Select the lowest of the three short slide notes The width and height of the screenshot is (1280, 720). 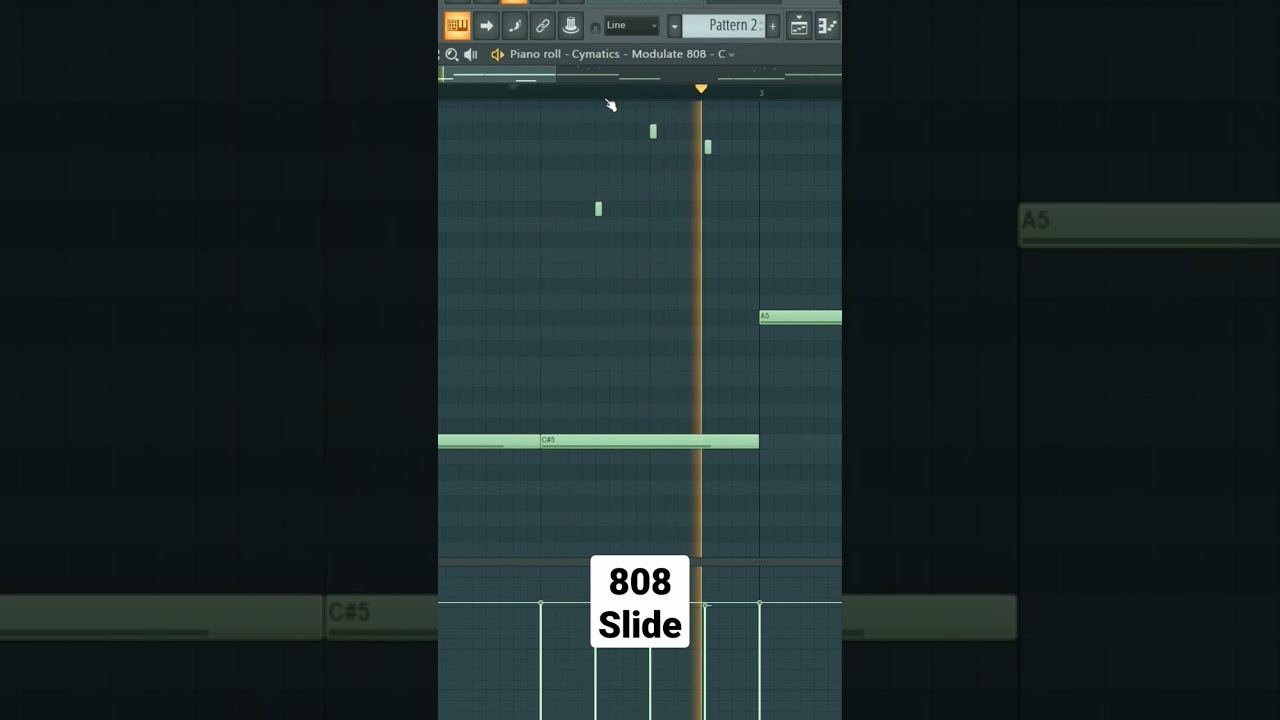[598, 209]
